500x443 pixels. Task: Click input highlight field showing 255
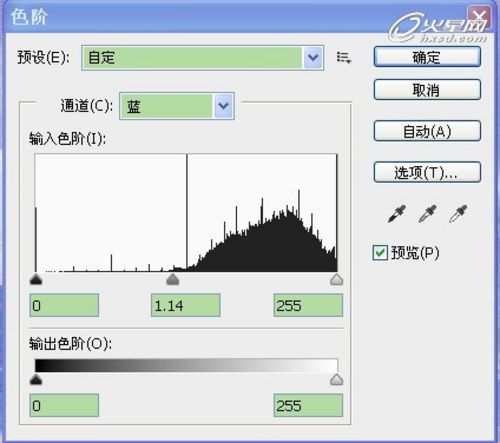click(x=308, y=305)
